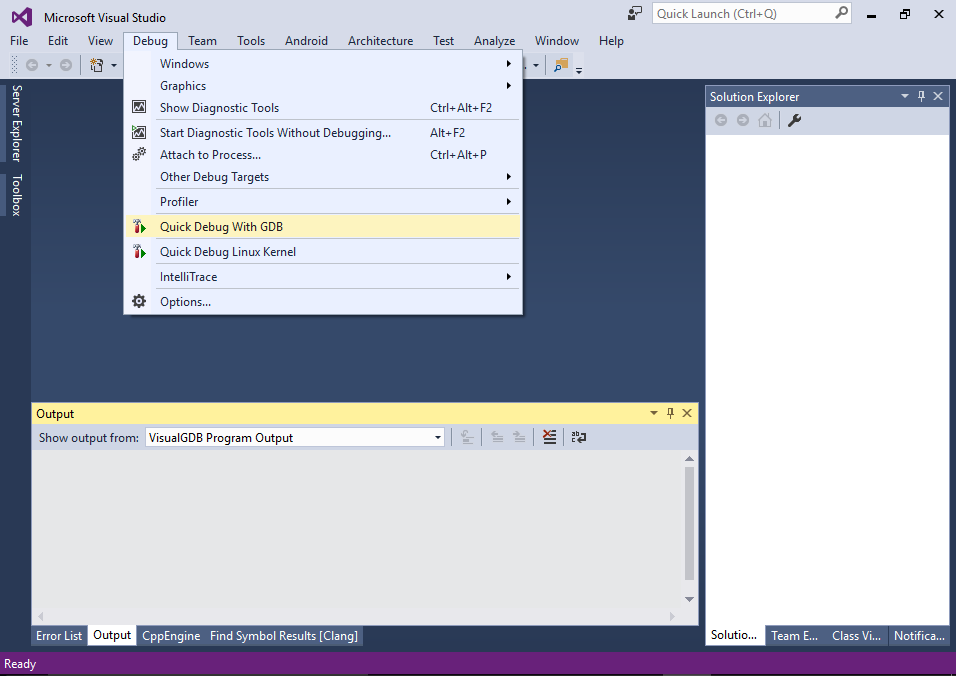
Task: Open Navigate Backward history dropdown arrow
Action: (49, 65)
